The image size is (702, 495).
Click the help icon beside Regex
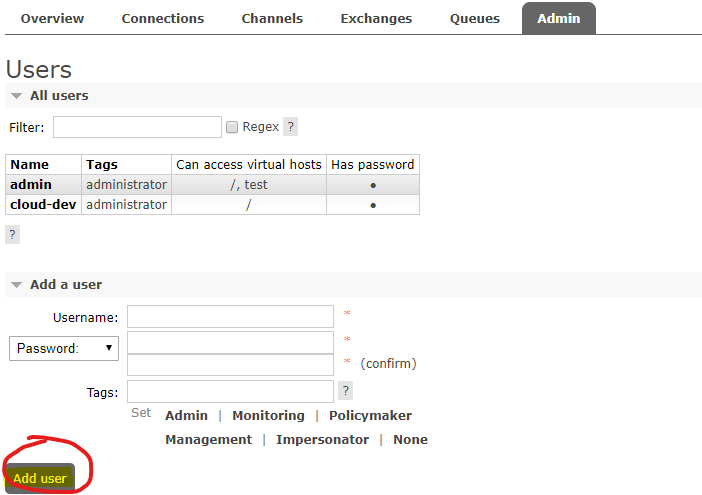290,127
